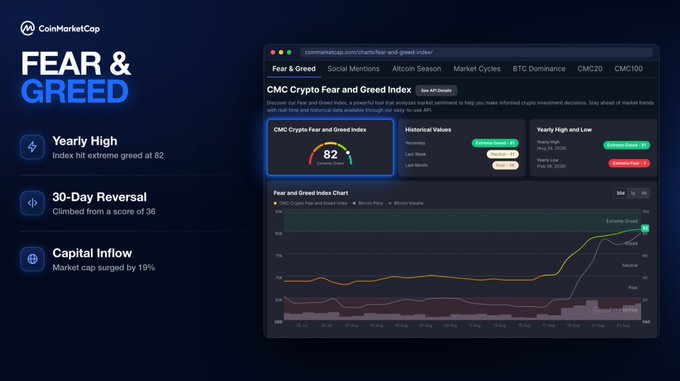Viewport: 680px width, 381px height.
Task: Toggle the Bitcoin Volume legend series
Action: pyautogui.click(x=406, y=203)
